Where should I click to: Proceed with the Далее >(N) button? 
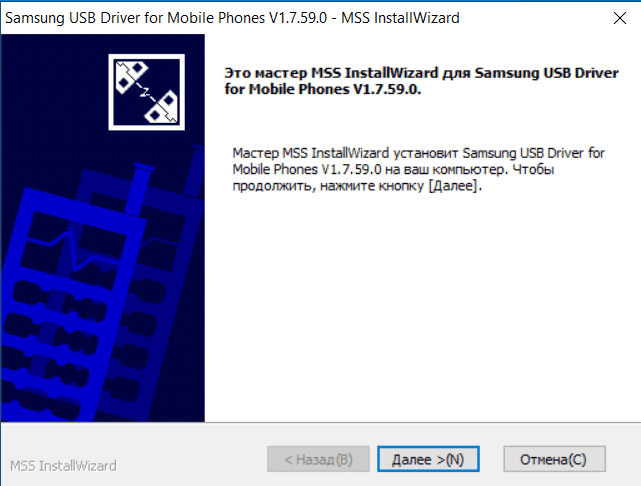(x=428, y=459)
